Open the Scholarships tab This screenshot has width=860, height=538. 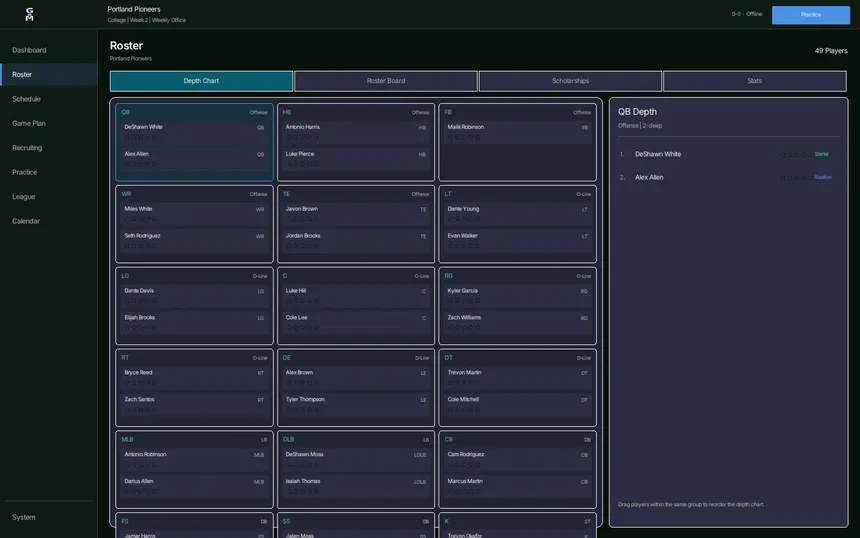(x=570, y=81)
